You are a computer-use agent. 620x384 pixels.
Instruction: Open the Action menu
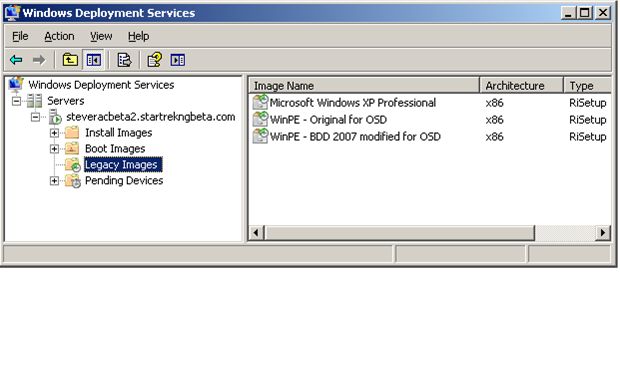pos(59,36)
